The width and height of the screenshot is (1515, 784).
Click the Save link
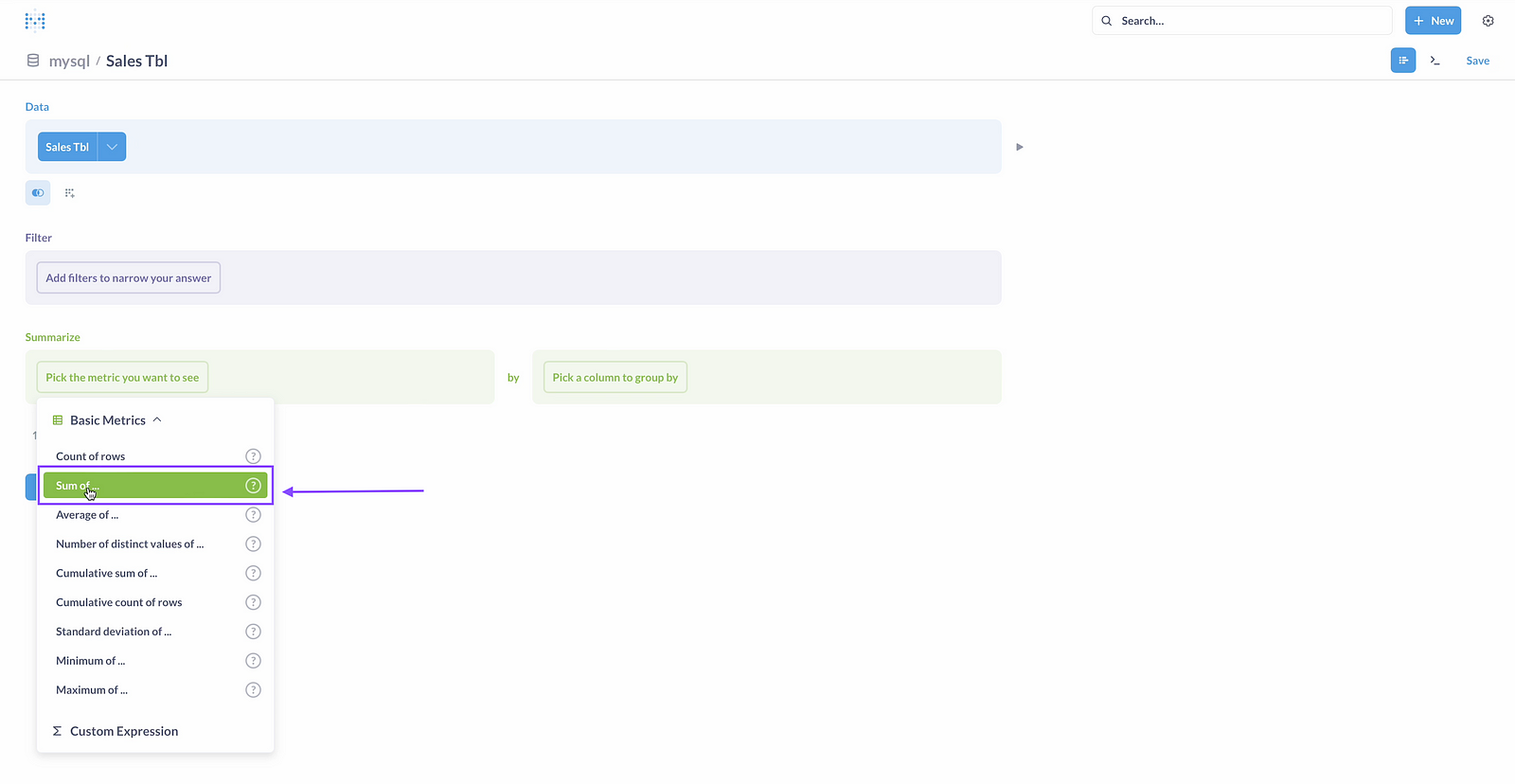(1477, 61)
